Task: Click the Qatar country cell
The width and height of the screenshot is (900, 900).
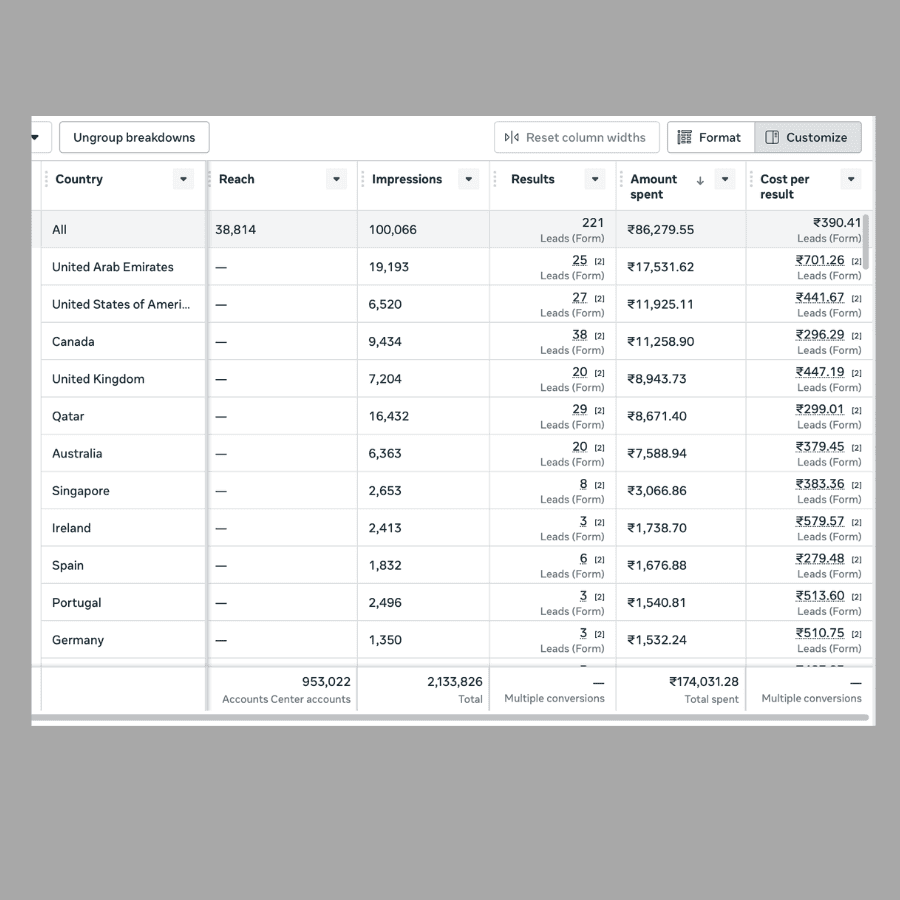Action: (x=123, y=416)
